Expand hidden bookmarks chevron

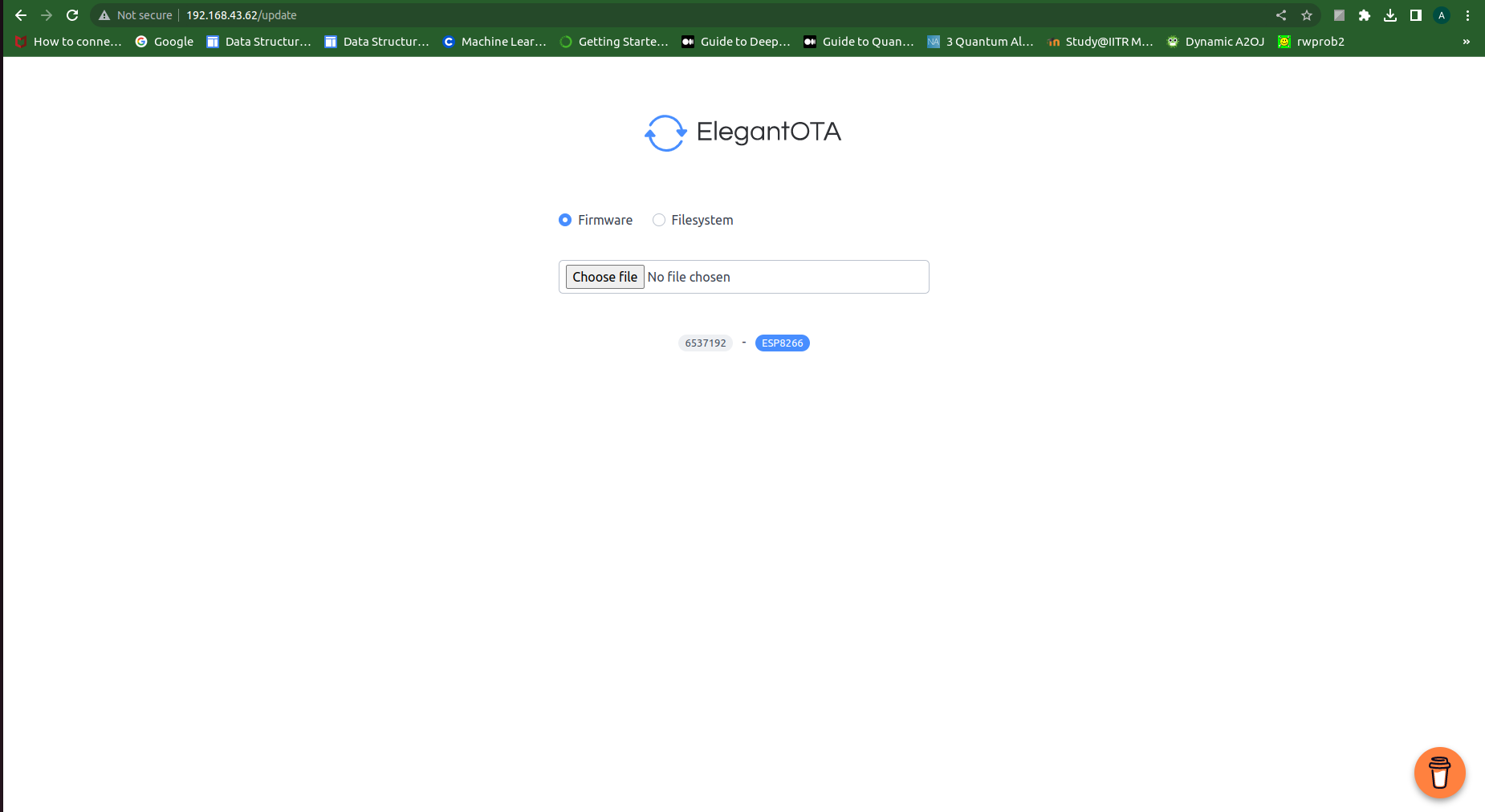pyautogui.click(x=1467, y=42)
